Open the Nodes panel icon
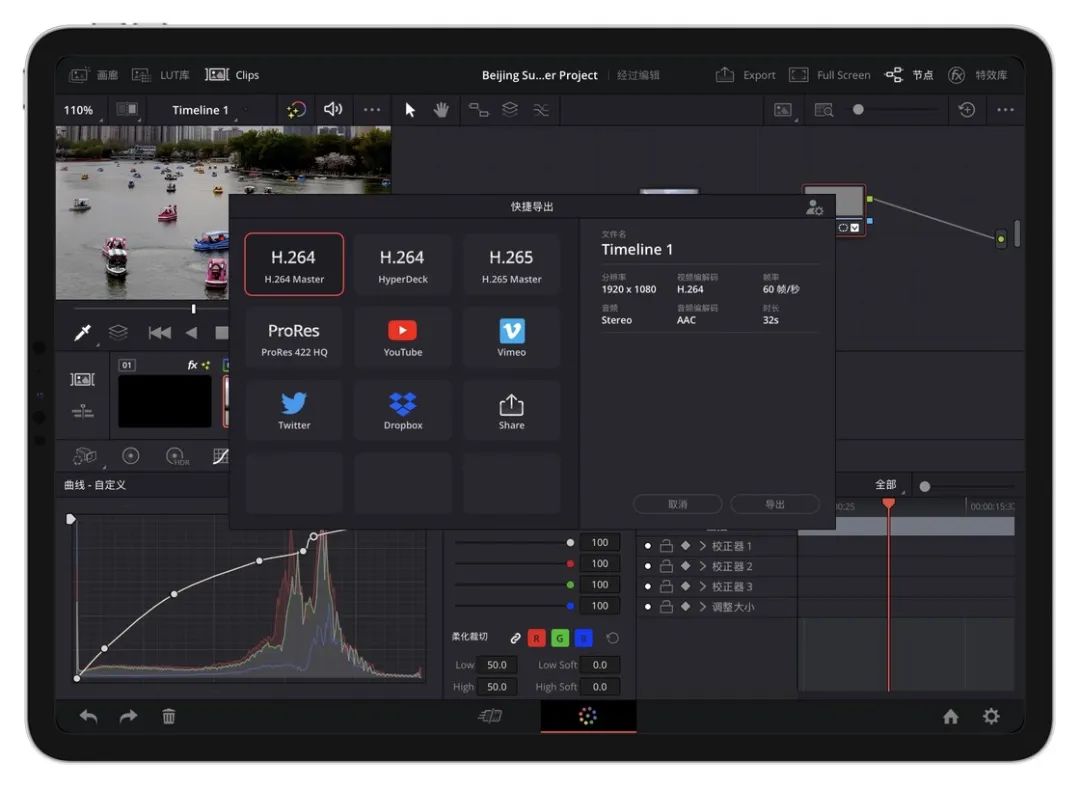The height and width of the screenshot is (789, 1080). (x=893, y=74)
